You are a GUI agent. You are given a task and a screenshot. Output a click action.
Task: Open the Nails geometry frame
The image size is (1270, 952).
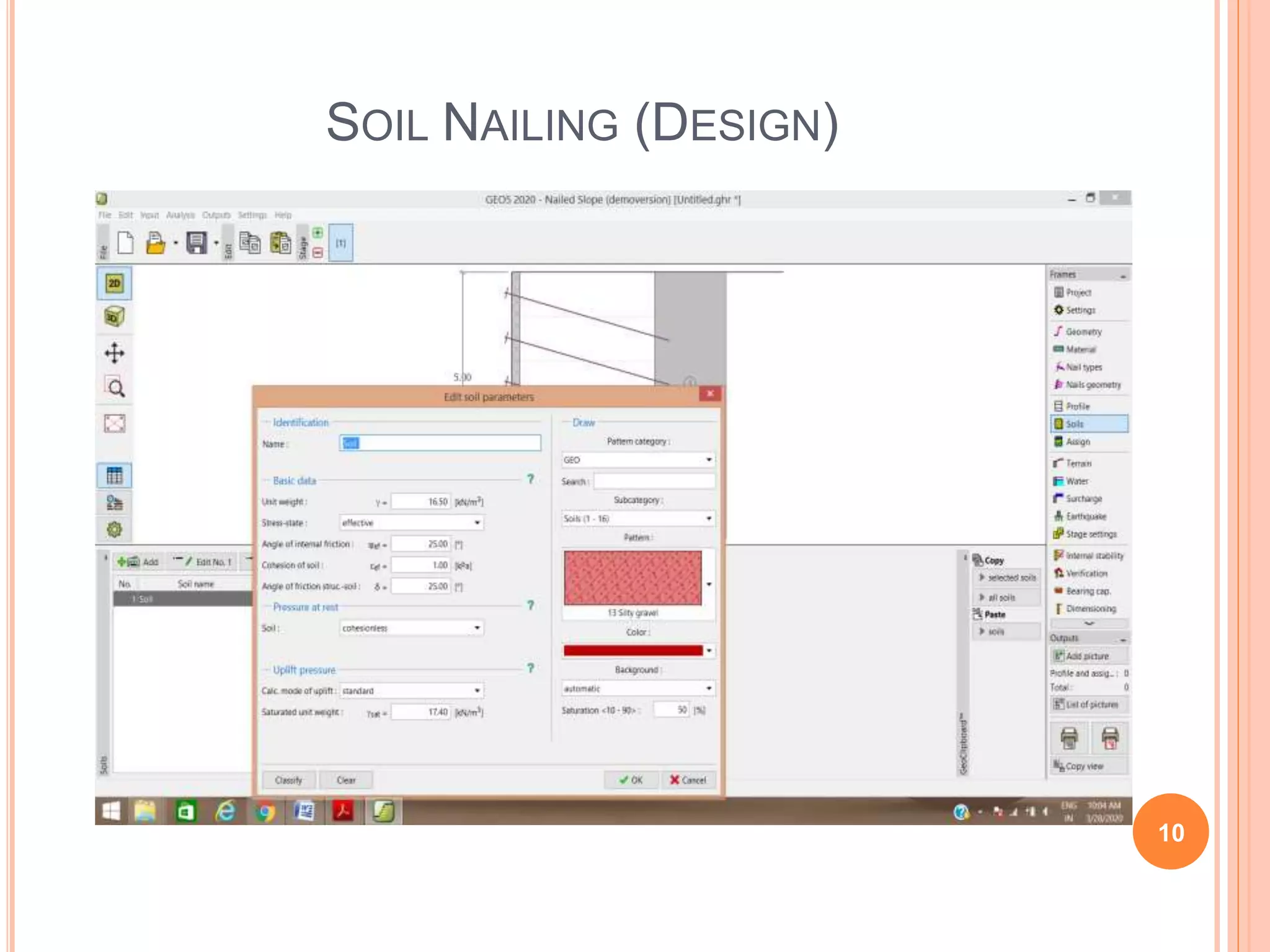point(1093,385)
